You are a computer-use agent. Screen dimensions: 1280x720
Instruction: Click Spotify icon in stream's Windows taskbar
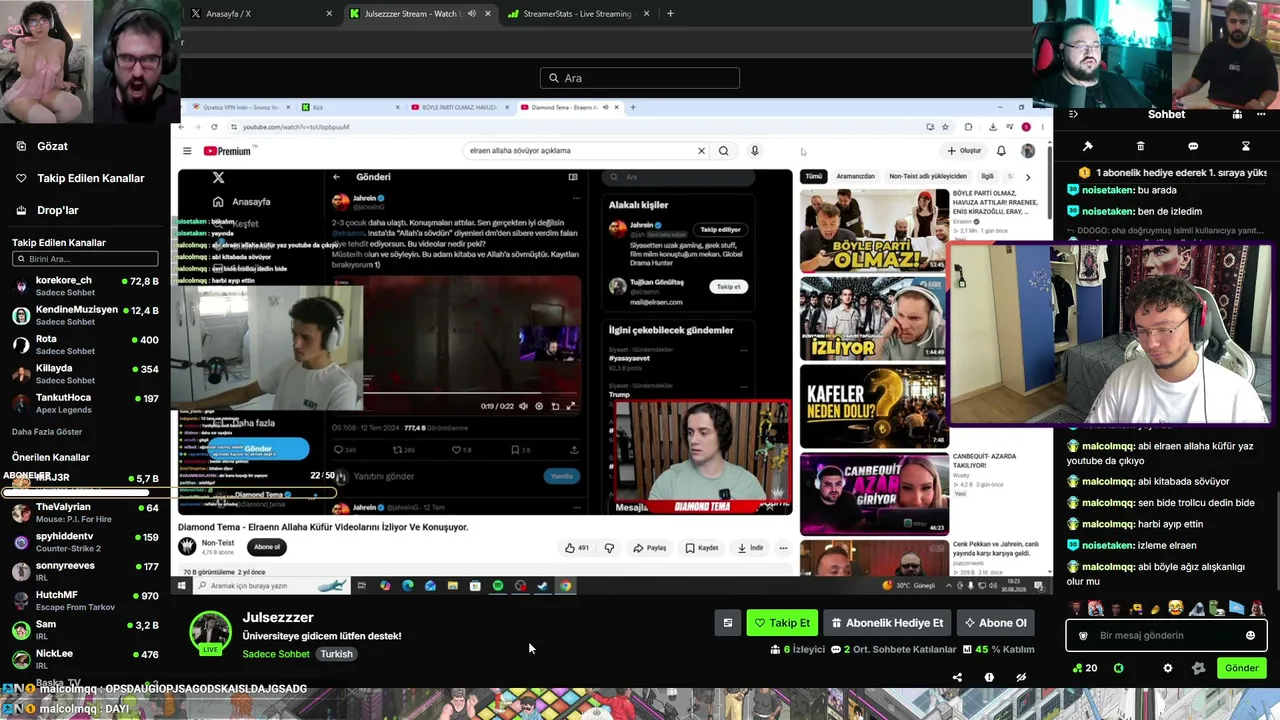pos(498,586)
